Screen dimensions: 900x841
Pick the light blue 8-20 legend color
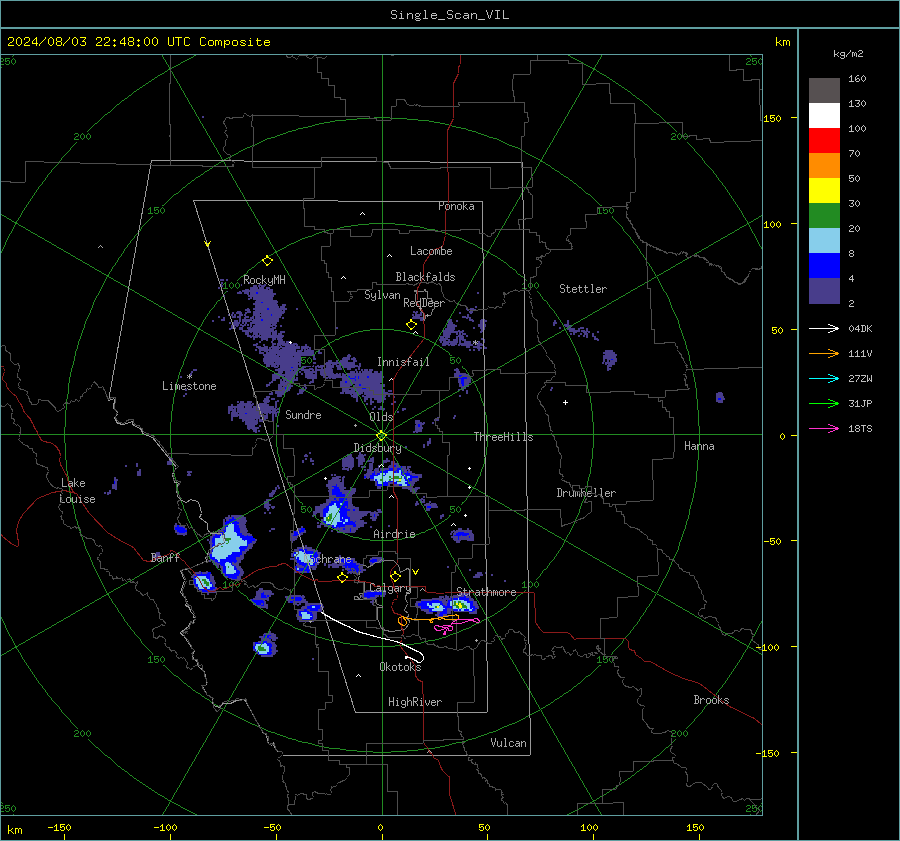(x=824, y=241)
